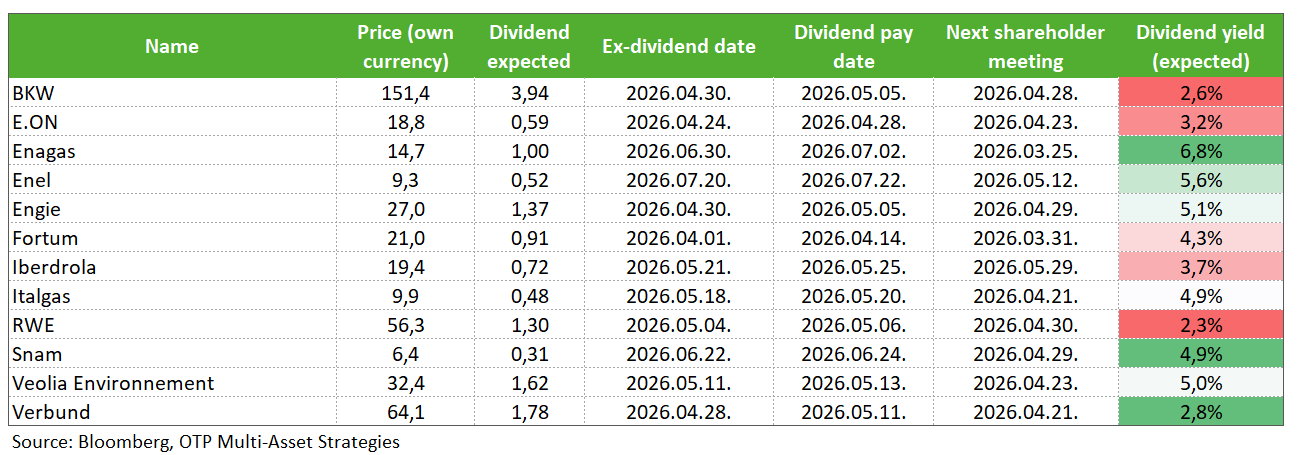The height and width of the screenshot is (455, 1308).
Task: Select the Engie name cell
Action: coord(171,209)
